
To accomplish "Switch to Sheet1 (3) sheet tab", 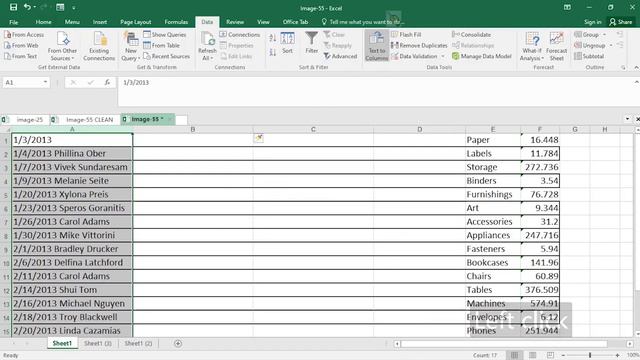I will (98, 344).
